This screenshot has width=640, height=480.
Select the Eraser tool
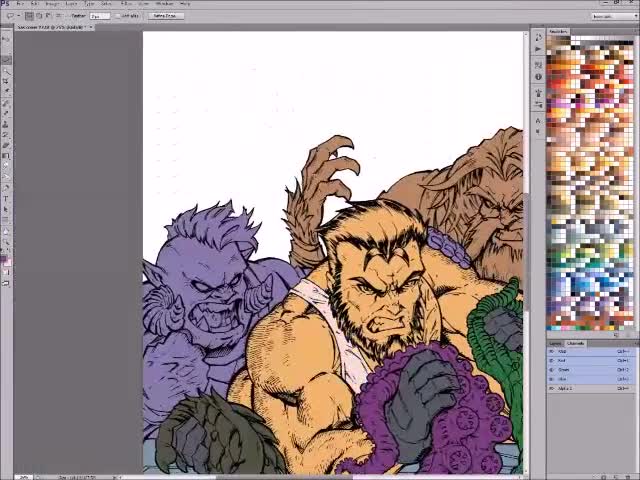tap(6, 145)
